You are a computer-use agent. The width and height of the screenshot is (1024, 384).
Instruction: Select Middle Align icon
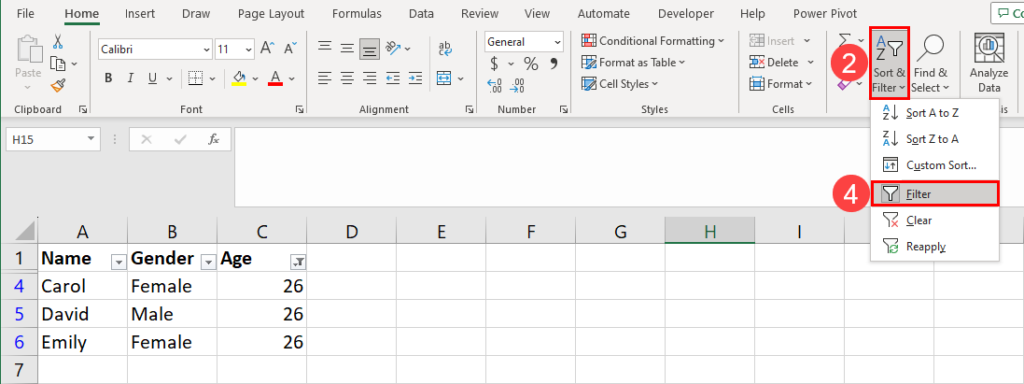point(347,47)
